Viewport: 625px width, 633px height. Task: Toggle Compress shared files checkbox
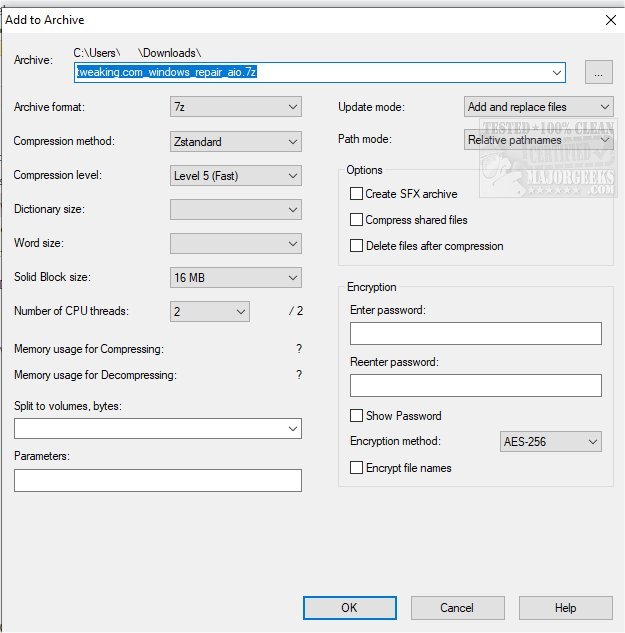356,220
